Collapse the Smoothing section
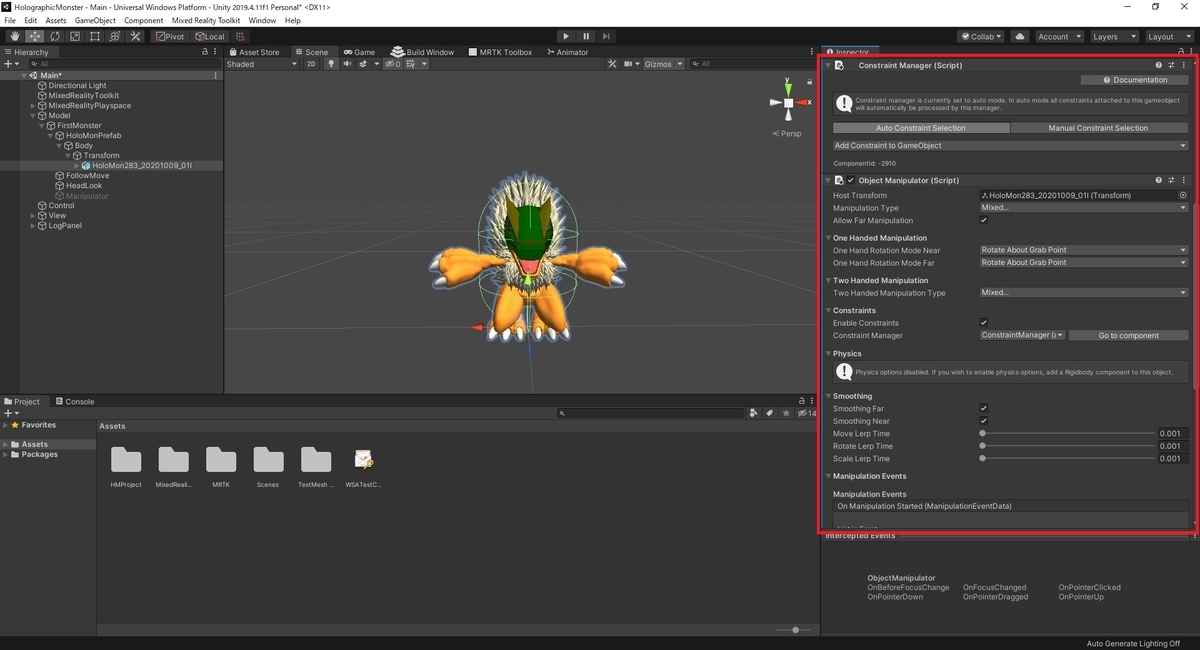 [829, 396]
